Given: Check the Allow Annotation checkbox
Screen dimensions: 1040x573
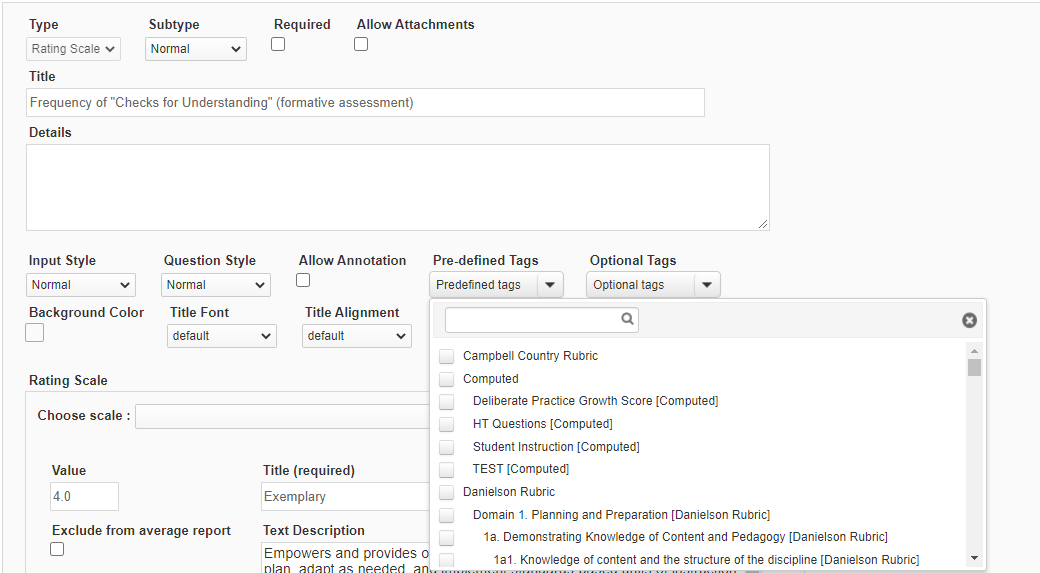Looking at the screenshot, I should pos(303,280).
